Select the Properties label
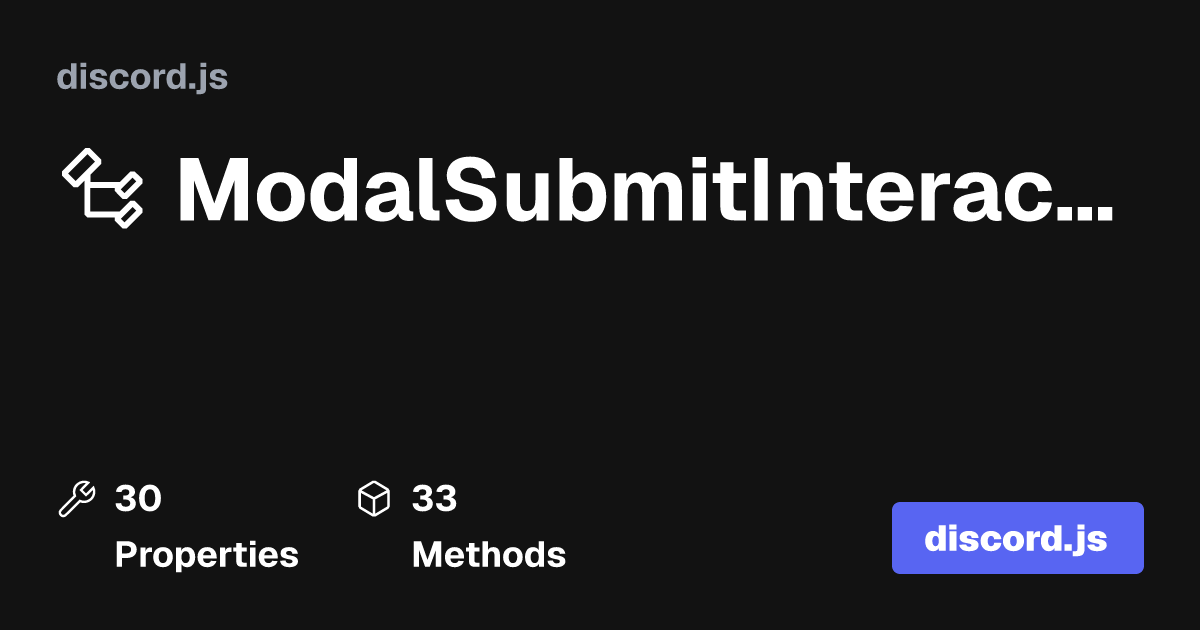The width and height of the screenshot is (1200, 630). point(207,554)
